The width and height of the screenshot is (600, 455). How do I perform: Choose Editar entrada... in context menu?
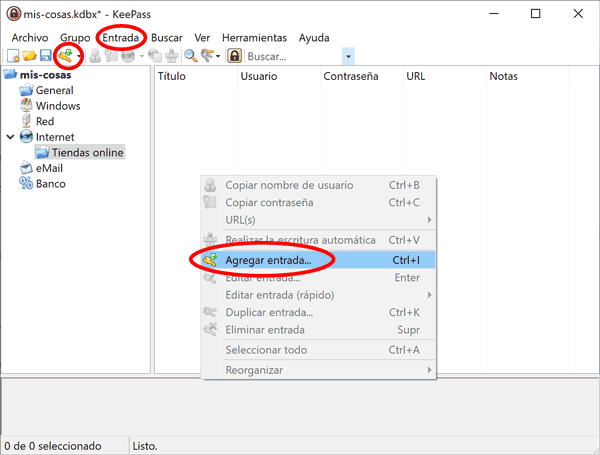point(319,278)
